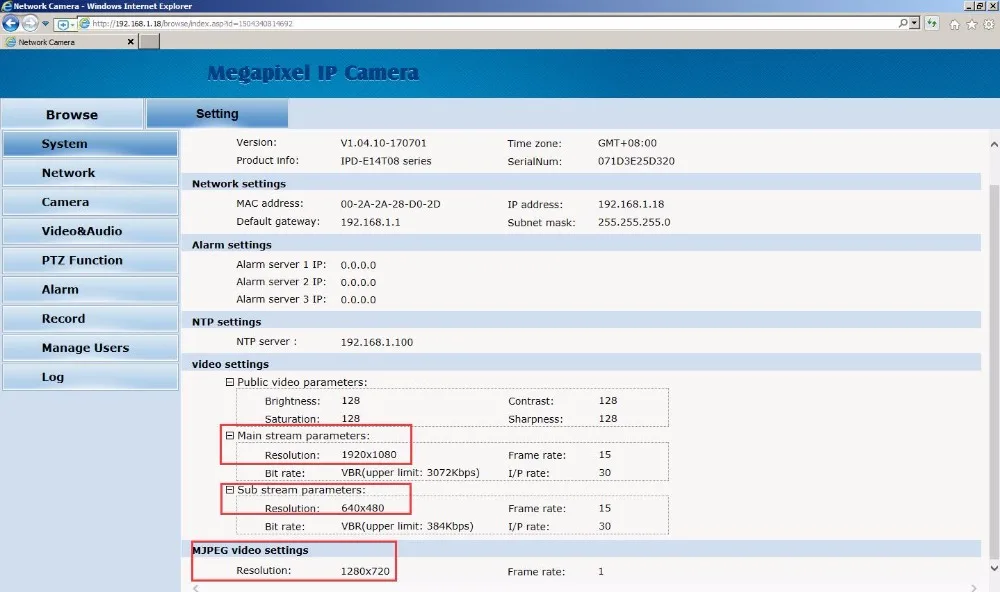Switch to the Setting tab
This screenshot has height=592, width=1000.
[x=217, y=114]
